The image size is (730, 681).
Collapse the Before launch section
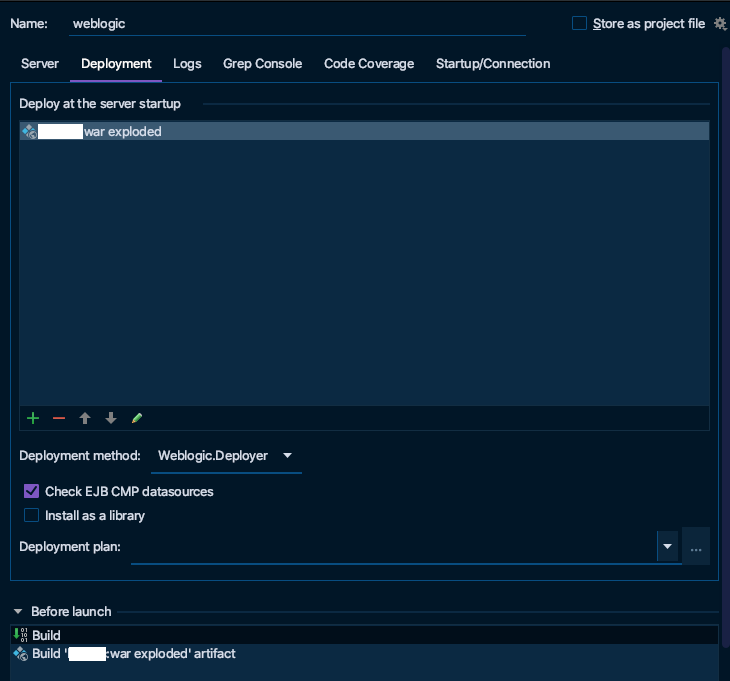[18, 611]
